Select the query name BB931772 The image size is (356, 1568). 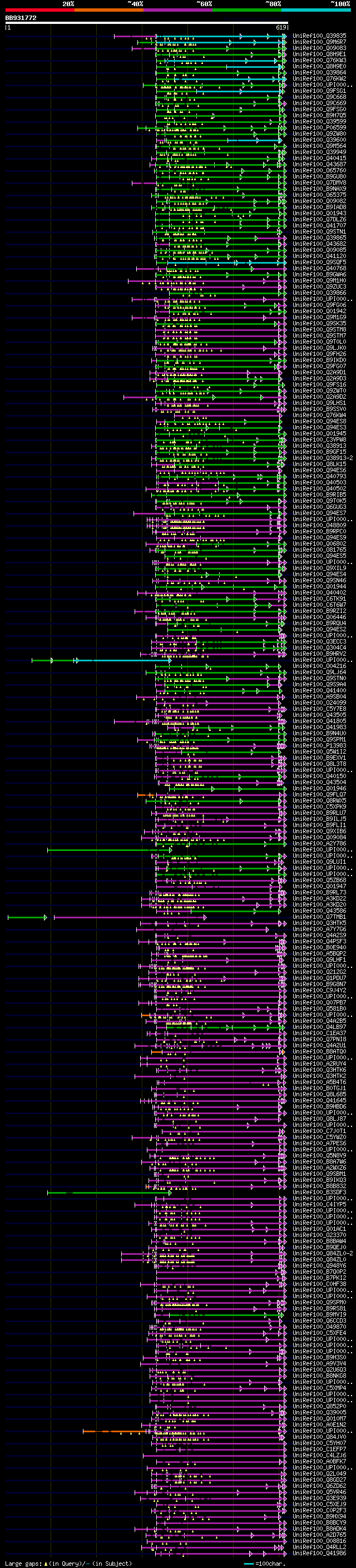coord(21,18)
